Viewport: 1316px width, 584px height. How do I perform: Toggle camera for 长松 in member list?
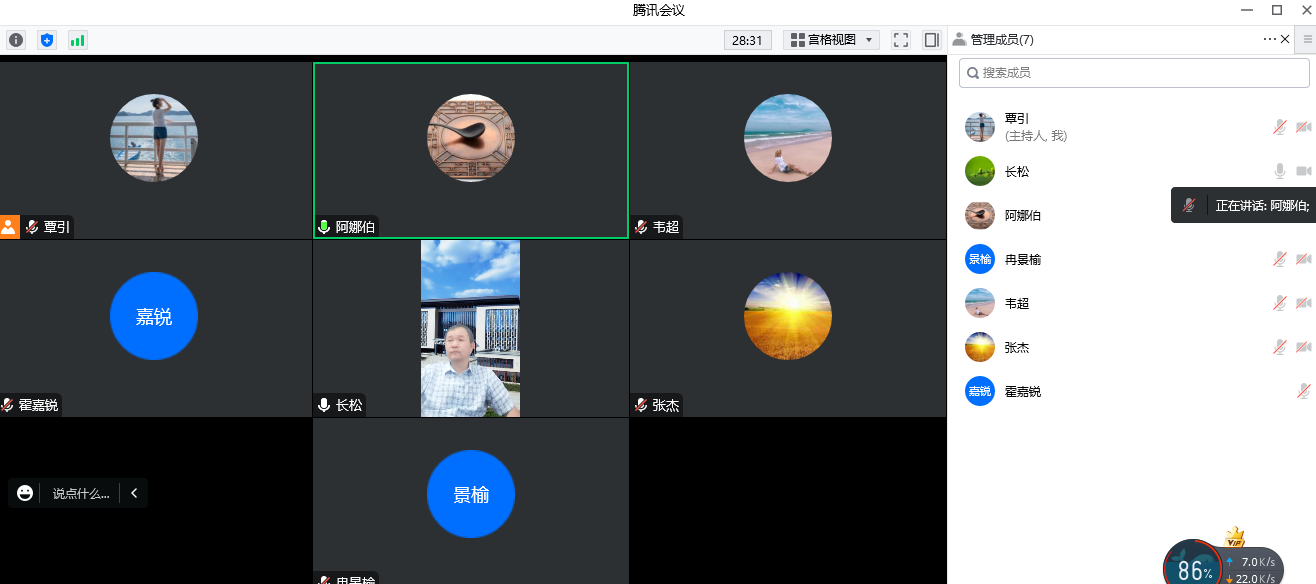click(x=1303, y=171)
